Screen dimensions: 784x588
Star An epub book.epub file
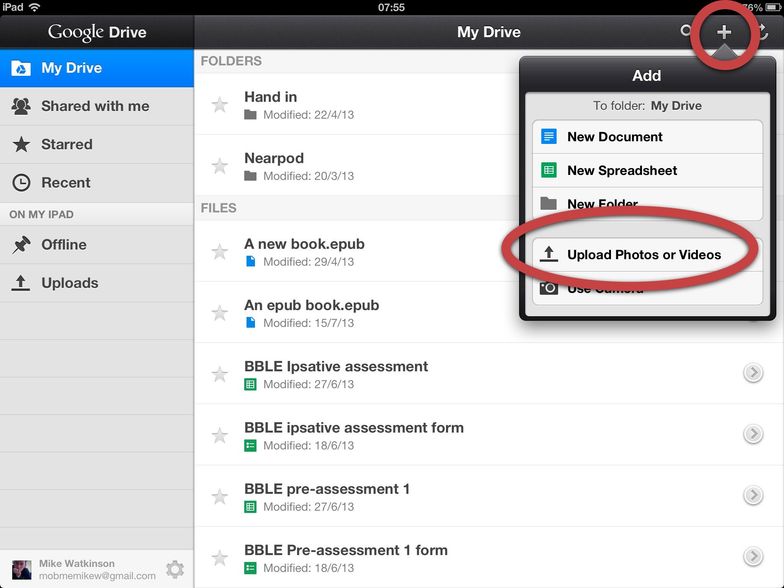tap(219, 313)
